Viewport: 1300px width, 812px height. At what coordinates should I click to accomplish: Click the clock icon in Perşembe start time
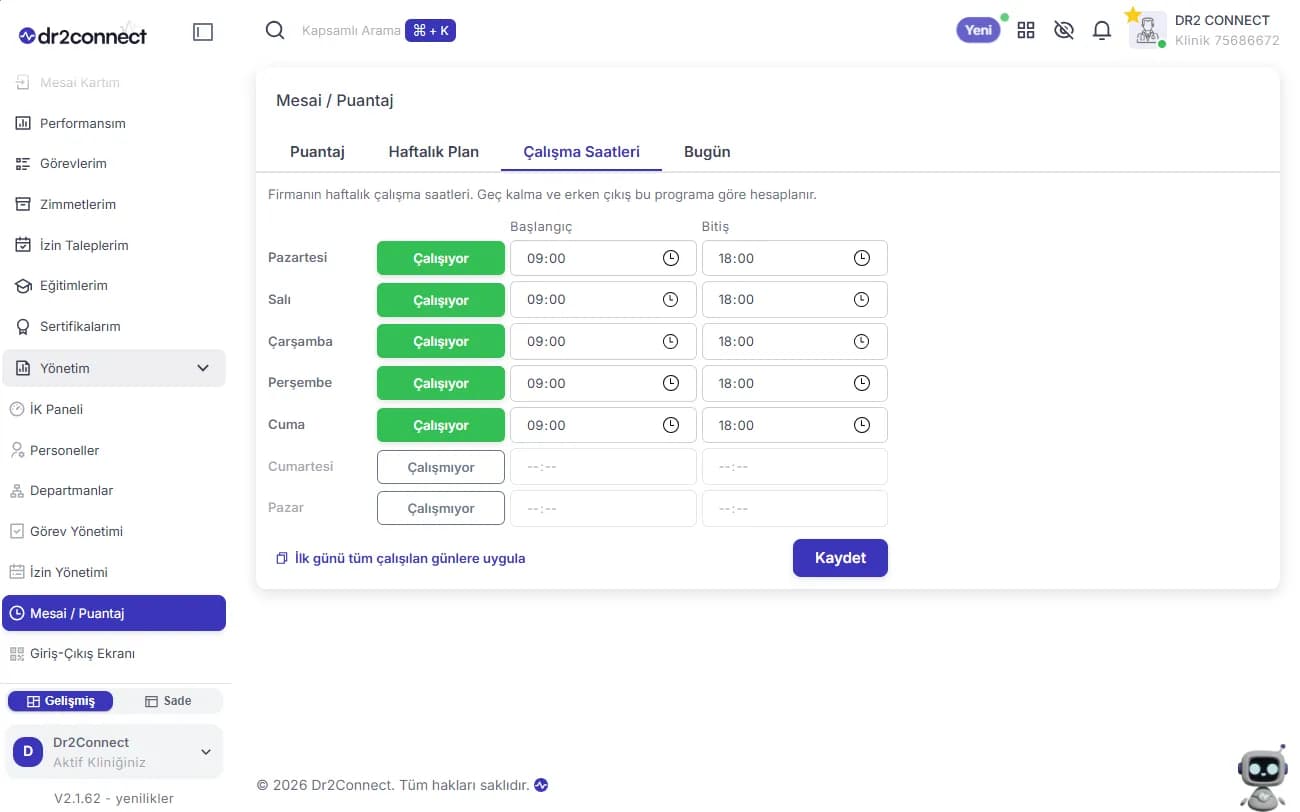point(671,383)
